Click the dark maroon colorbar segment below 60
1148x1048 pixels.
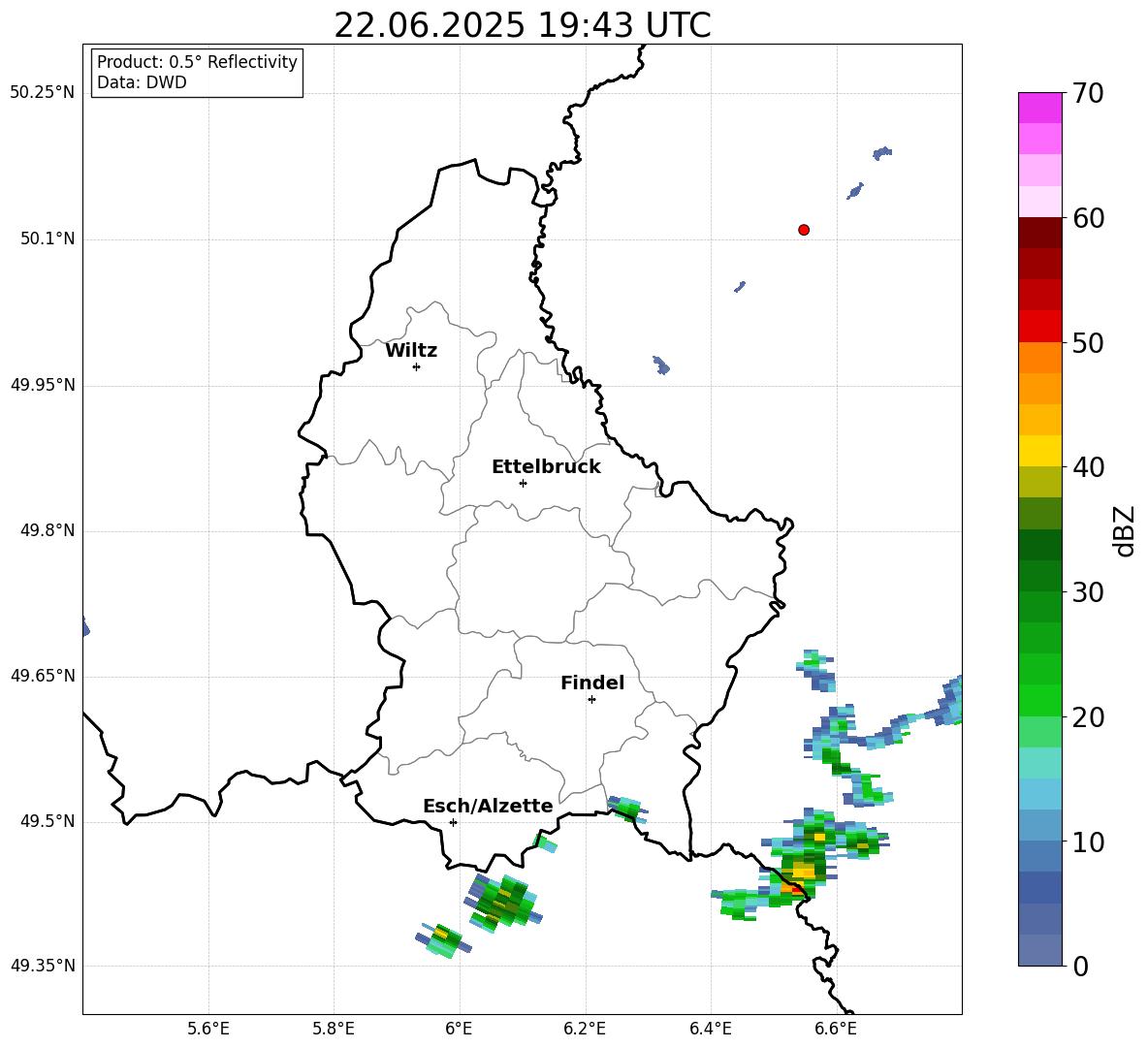1039,233
